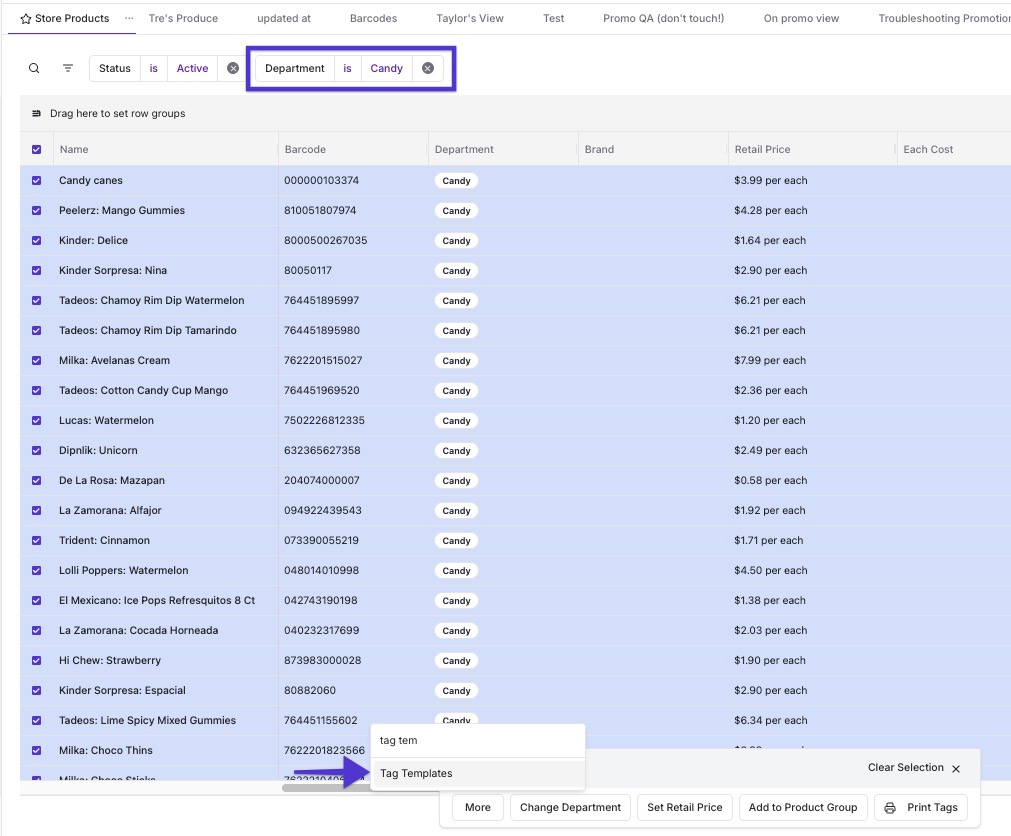The width and height of the screenshot is (1011, 836).
Task: Remove the Department is Candy filter
Action: (427, 68)
